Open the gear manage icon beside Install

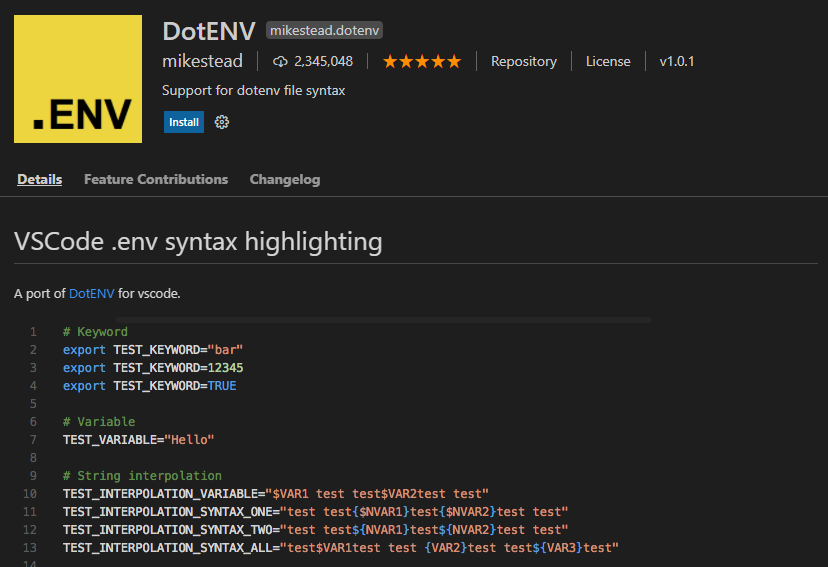(222, 122)
